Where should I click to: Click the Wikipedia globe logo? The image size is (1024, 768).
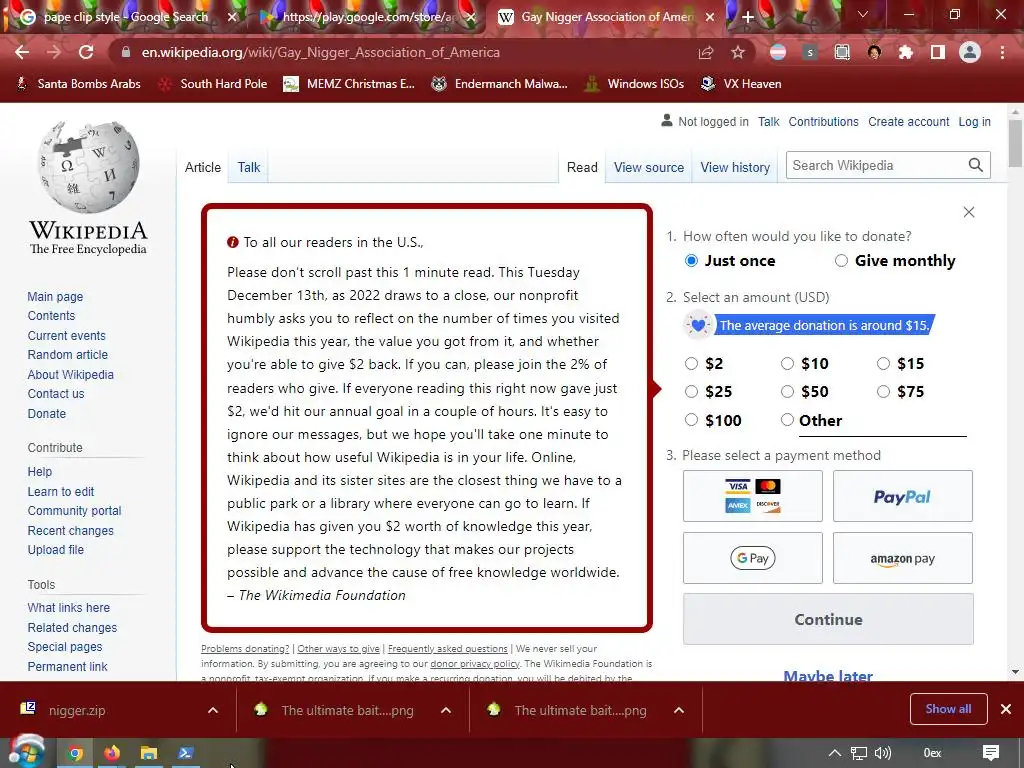coord(88,167)
